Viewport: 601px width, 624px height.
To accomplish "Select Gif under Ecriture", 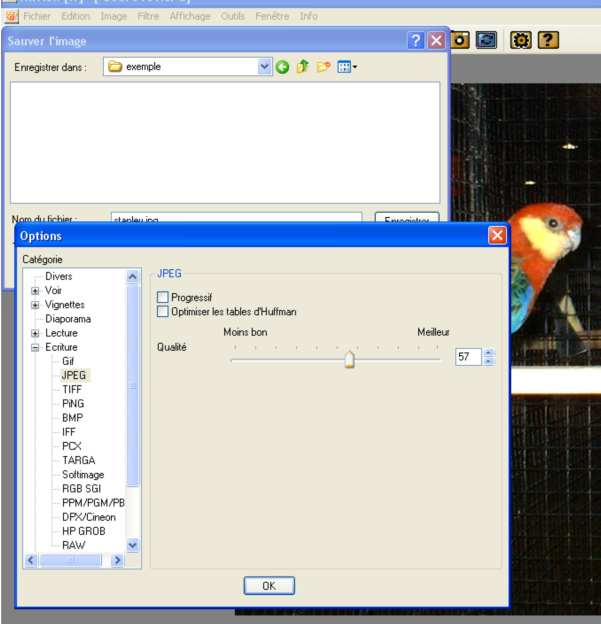I will pyautogui.click(x=68, y=361).
